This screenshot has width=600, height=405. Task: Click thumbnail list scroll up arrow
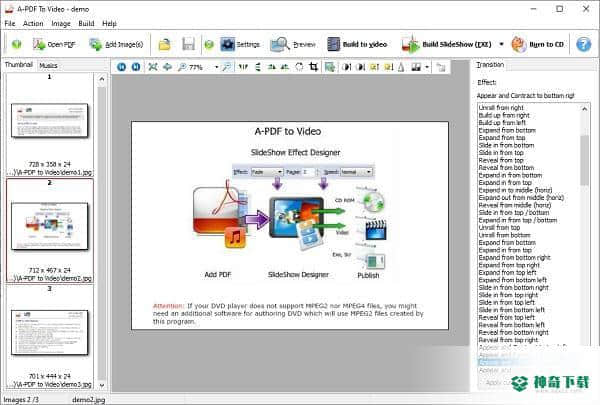point(102,79)
